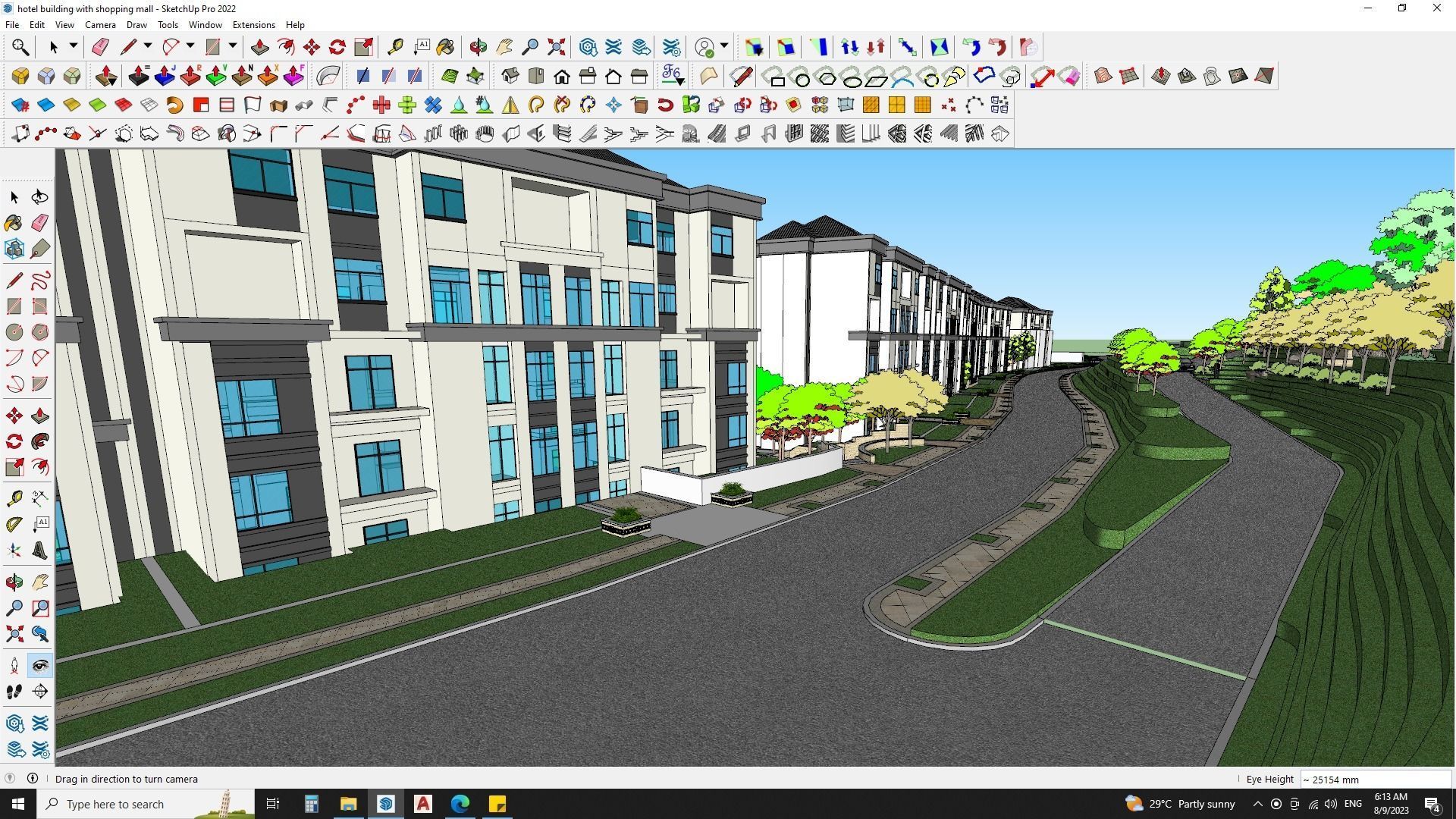Select the Offset tool in left toolbar
Screen dimensions: 1456x819
(39, 467)
